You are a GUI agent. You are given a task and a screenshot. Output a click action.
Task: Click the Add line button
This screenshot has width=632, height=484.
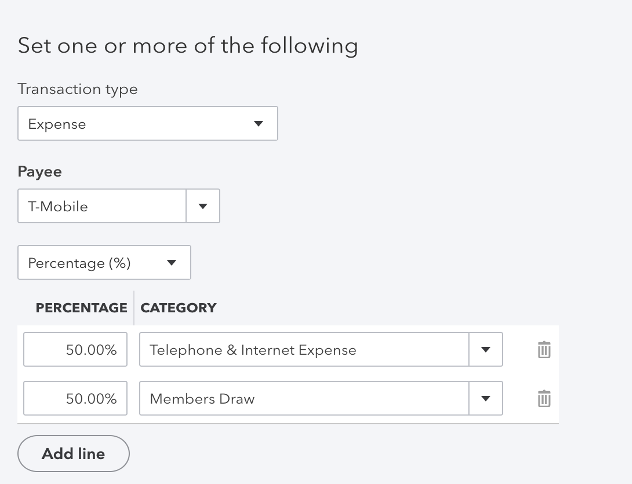73,453
